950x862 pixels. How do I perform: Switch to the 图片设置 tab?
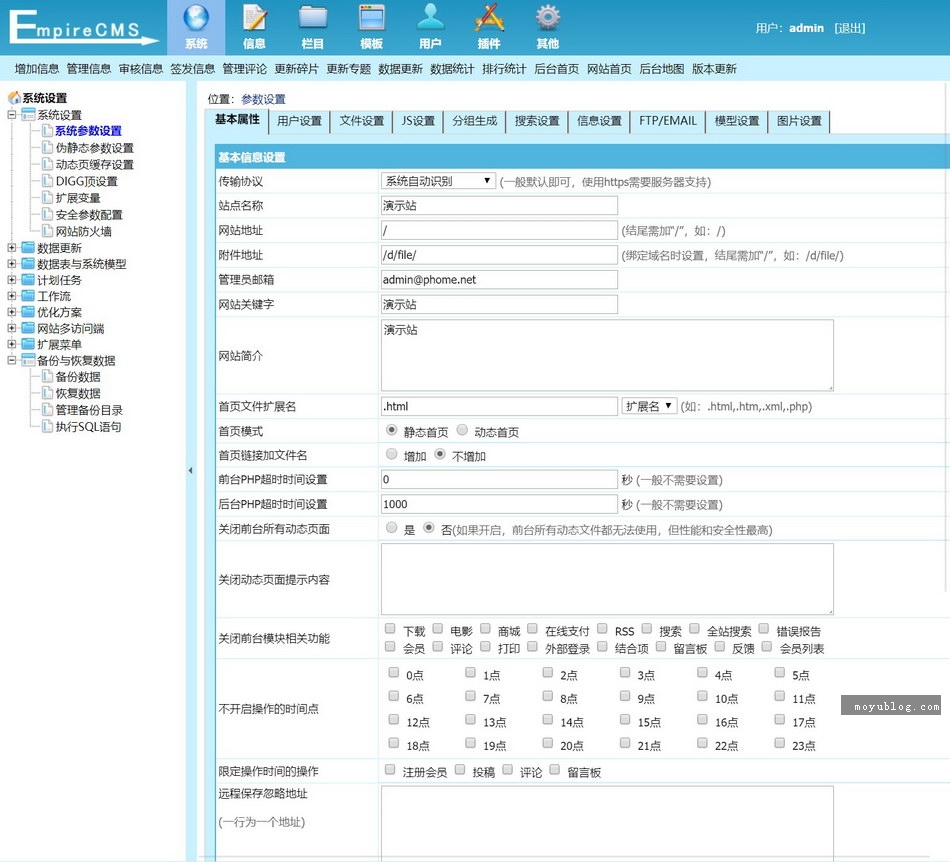point(799,121)
